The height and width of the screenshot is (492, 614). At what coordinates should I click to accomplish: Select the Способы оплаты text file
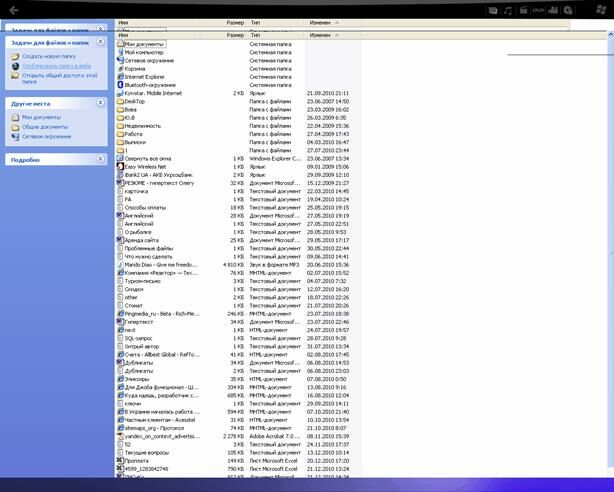[x=145, y=208]
